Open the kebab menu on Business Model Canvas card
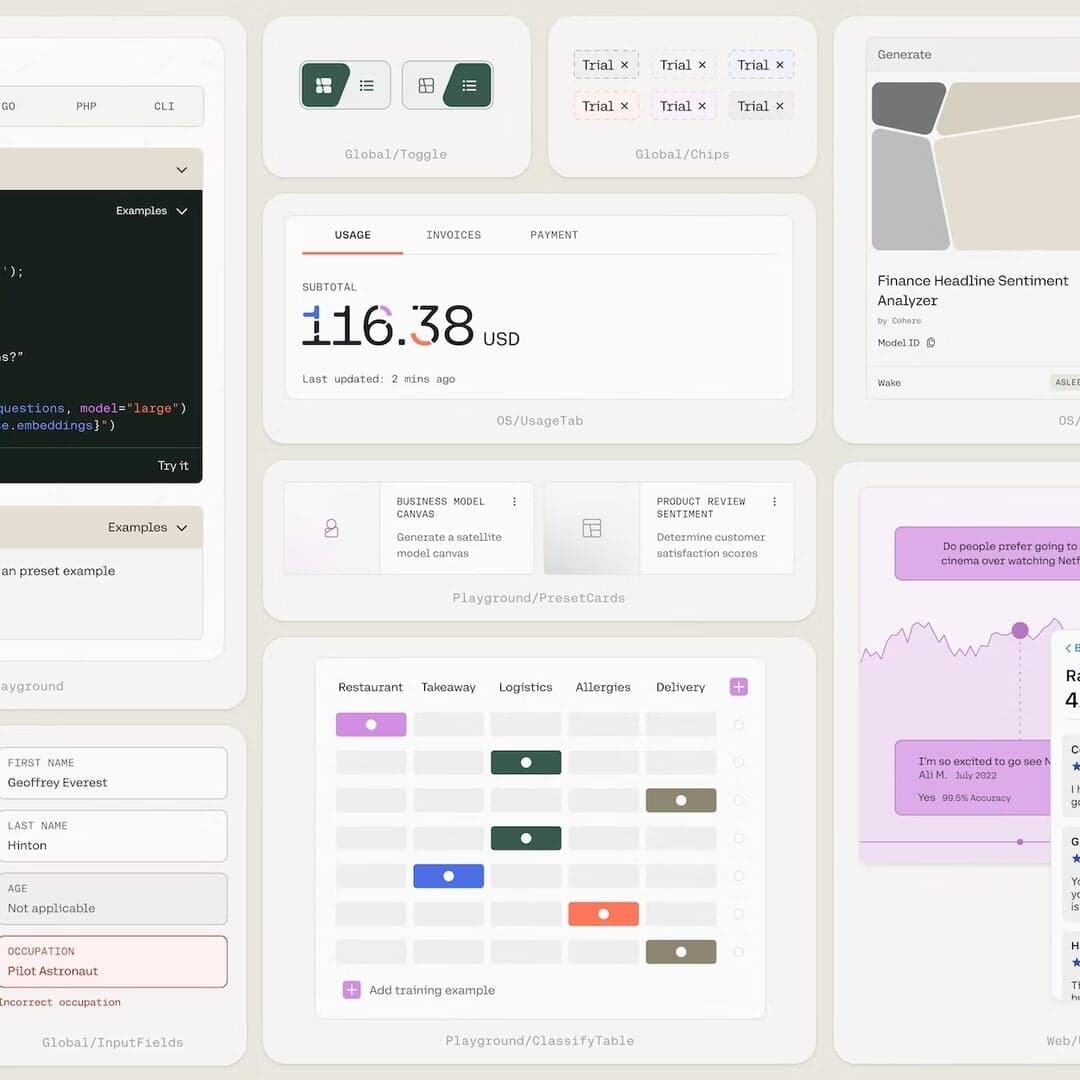Image resolution: width=1080 pixels, height=1080 pixels. [515, 501]
